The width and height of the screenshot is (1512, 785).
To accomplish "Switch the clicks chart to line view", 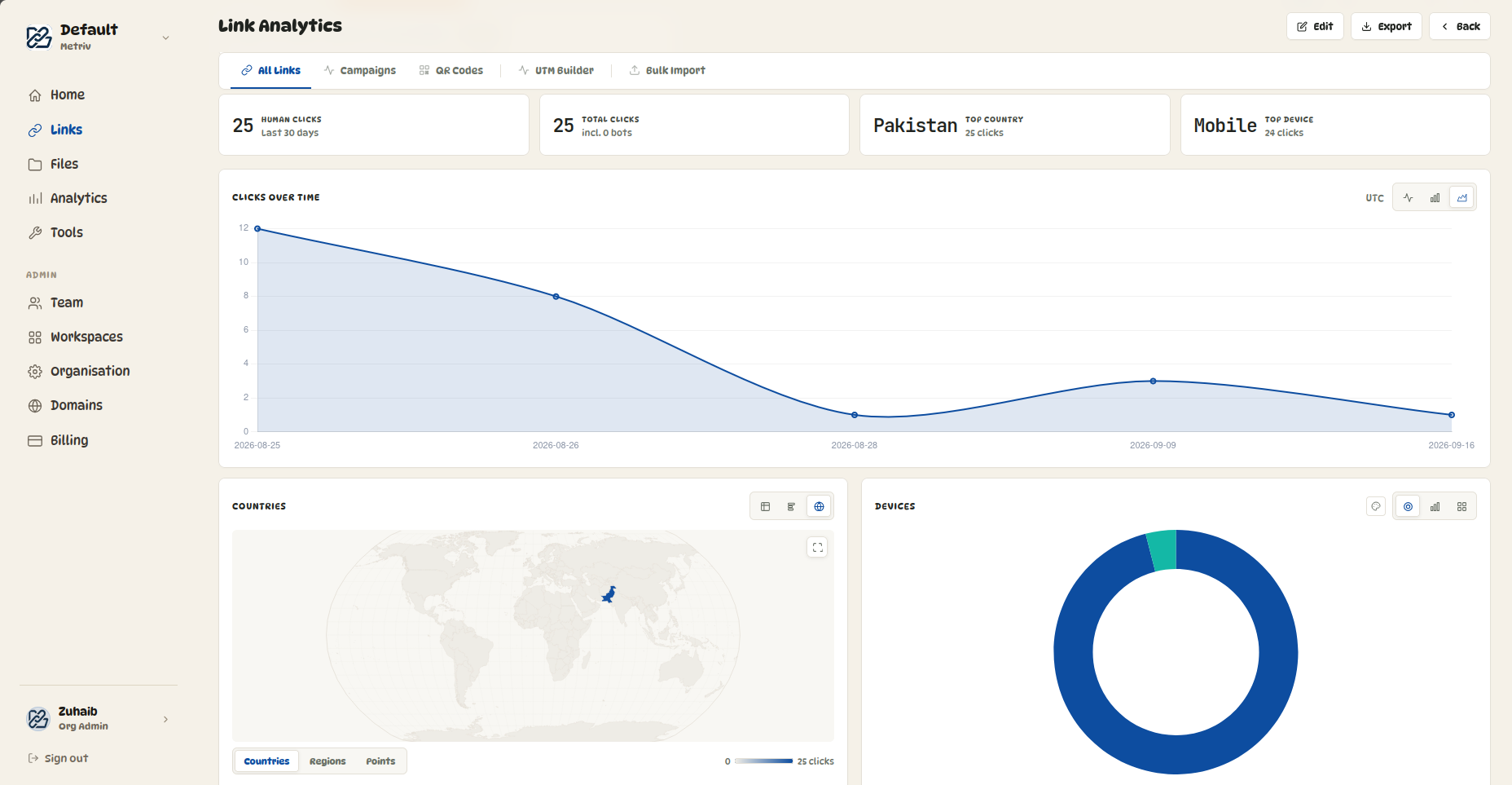I will (1408, 197).
